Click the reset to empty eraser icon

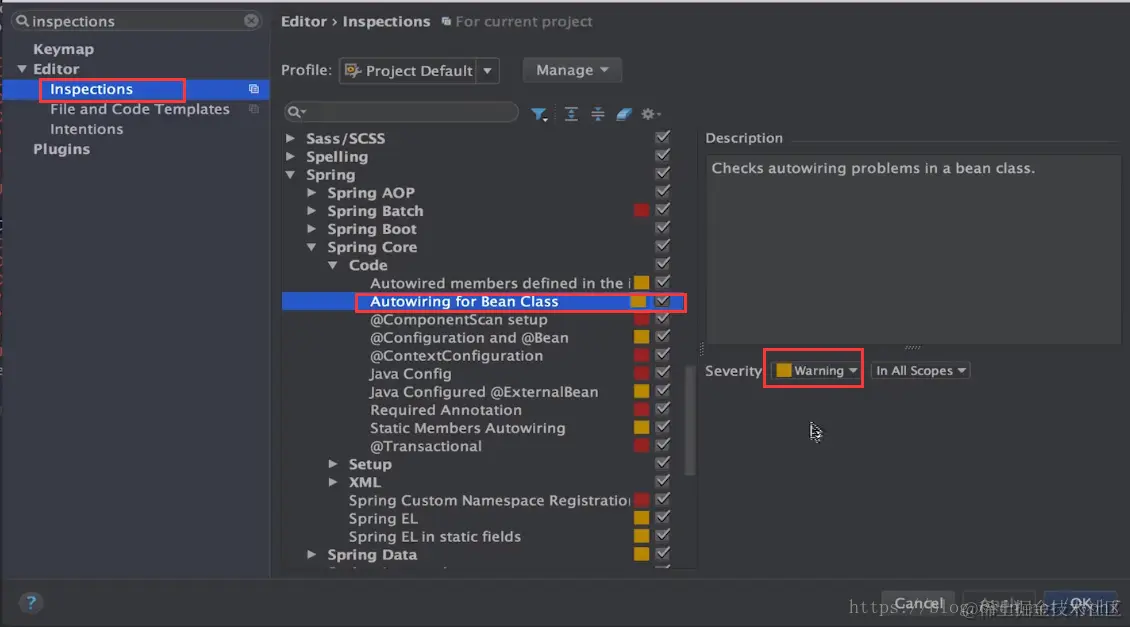pos(624,114)
